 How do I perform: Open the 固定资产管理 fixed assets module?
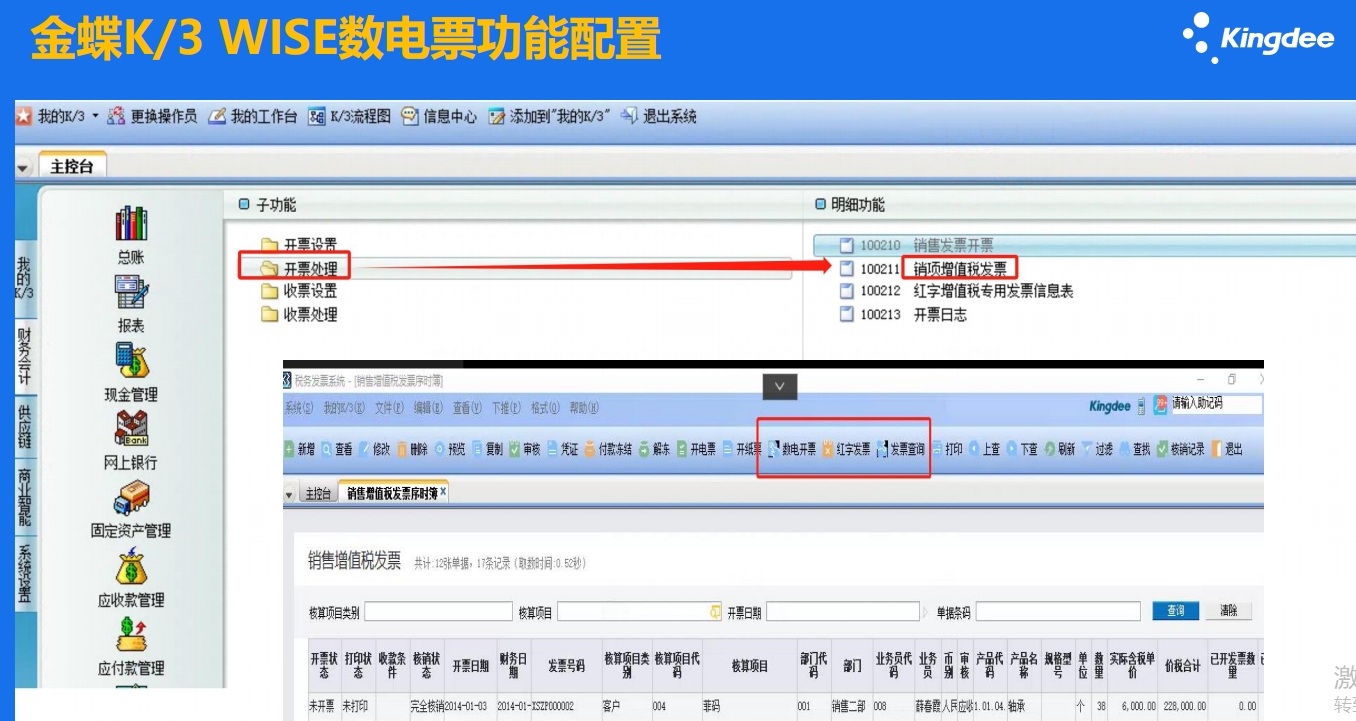click(131, 509)
